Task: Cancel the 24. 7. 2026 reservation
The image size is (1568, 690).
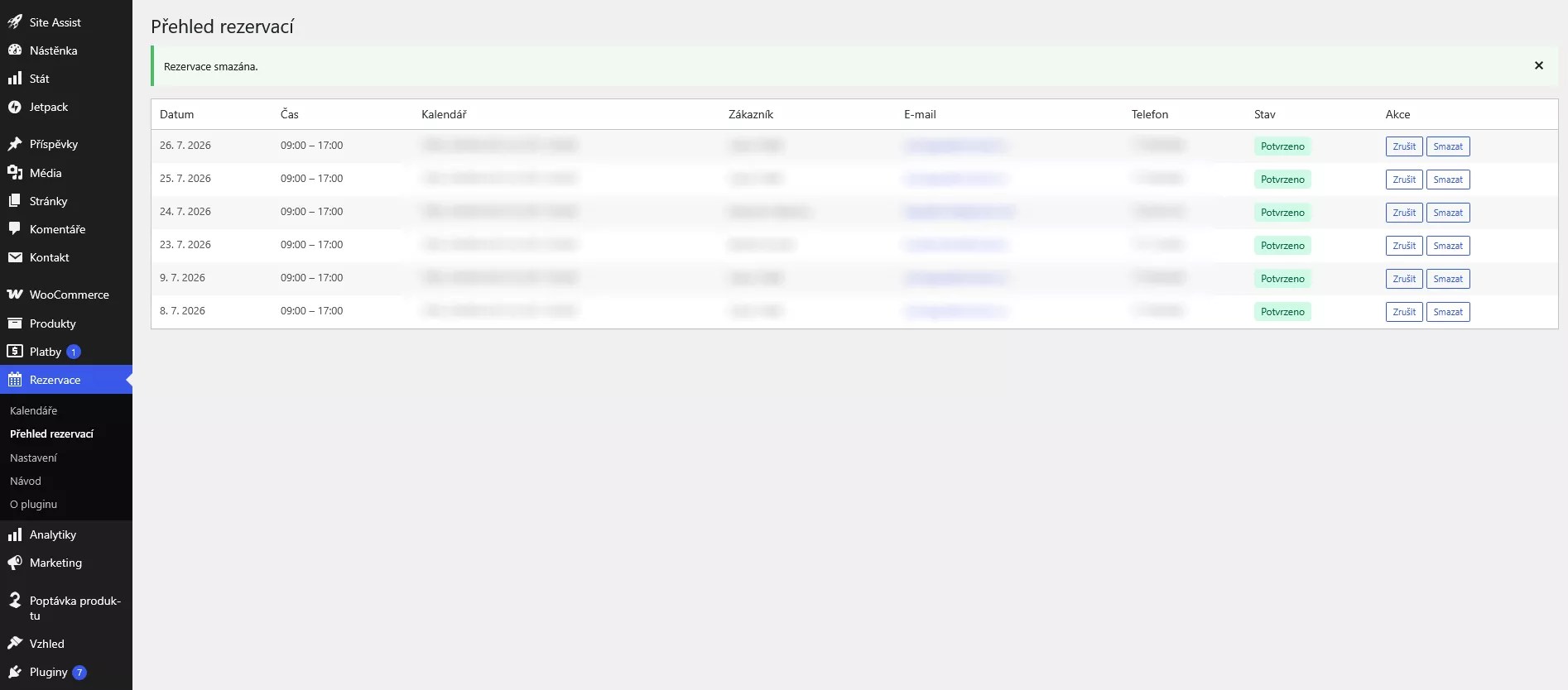Action: 1404,213
